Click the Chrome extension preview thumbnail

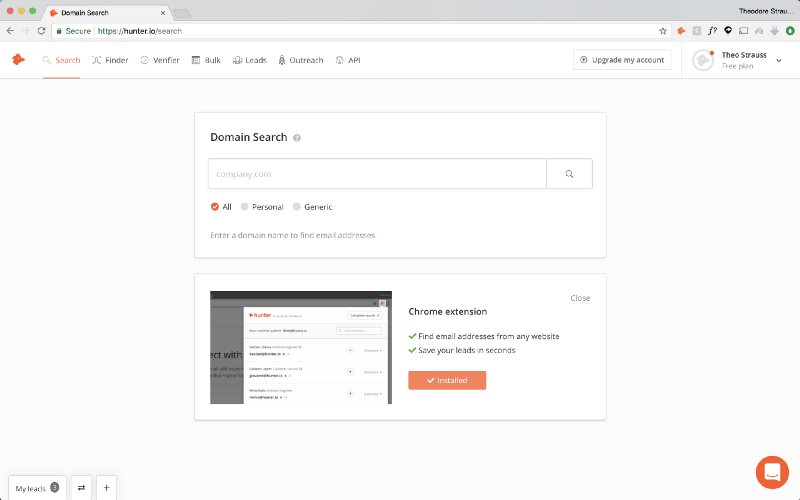click(x=300, y=347)
